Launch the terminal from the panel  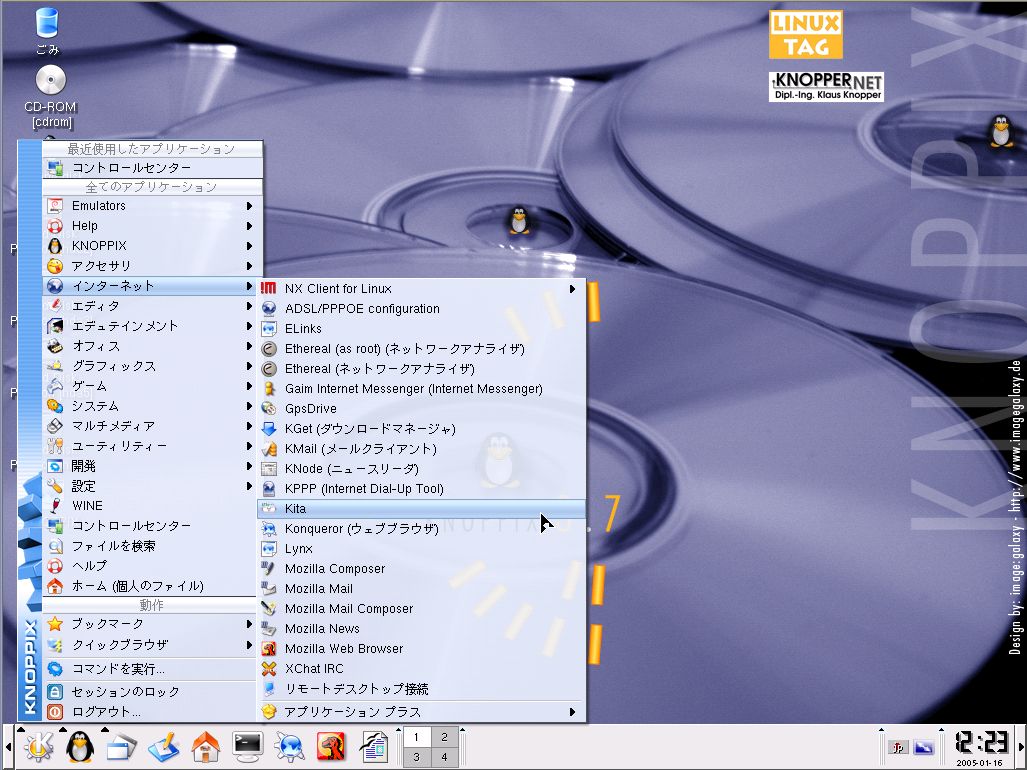pyautogui.click(x=248, y=747)
